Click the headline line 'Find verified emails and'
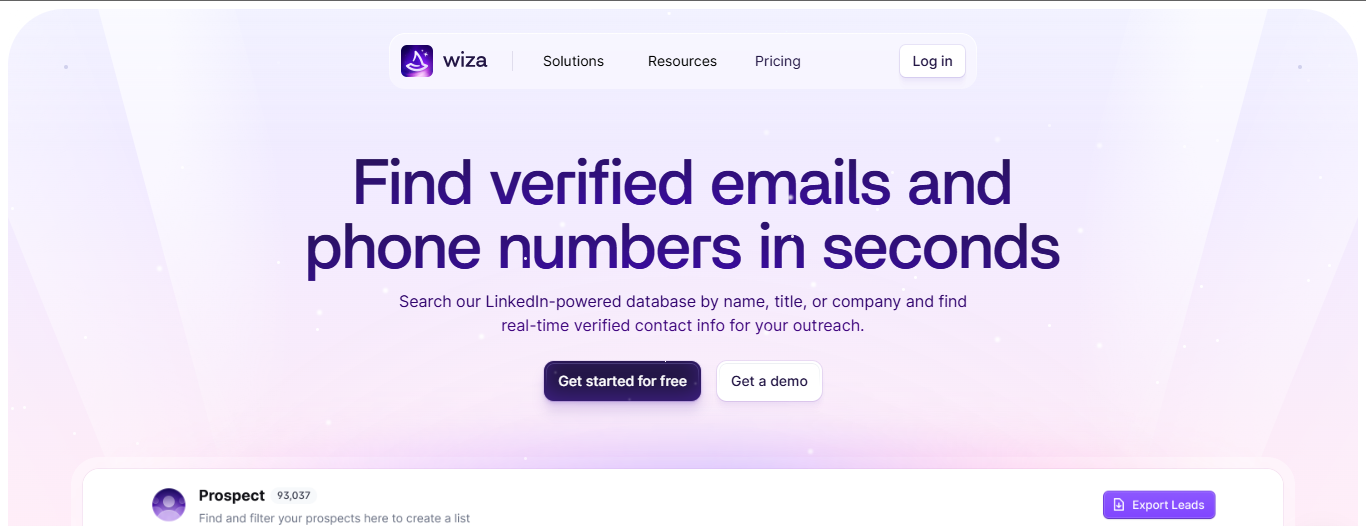Image resolution: width=1366 pixels, height=526 pixels. click(682, 182)
